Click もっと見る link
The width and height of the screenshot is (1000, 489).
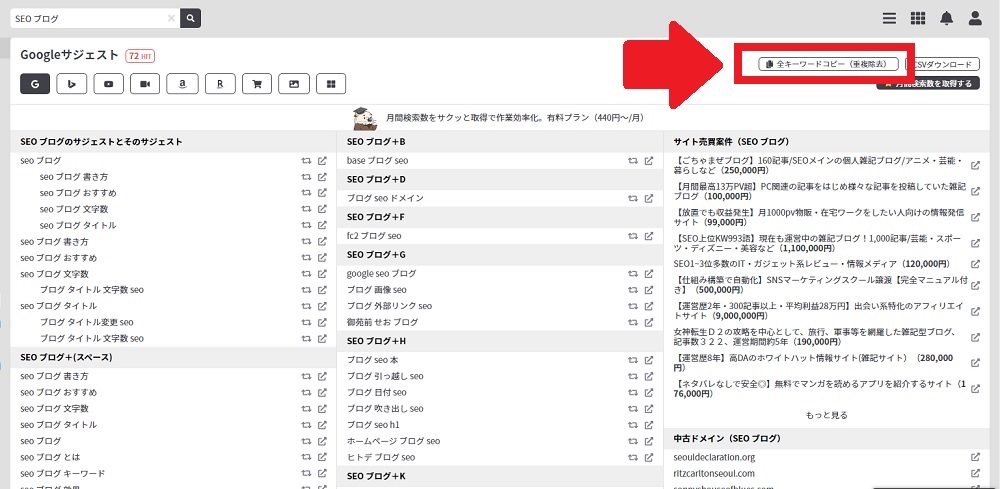click(x=827, y=415)
